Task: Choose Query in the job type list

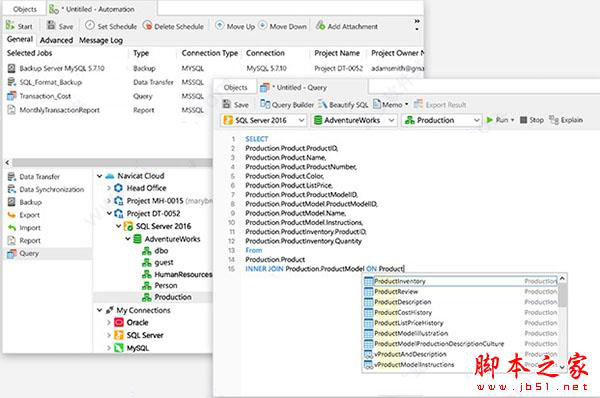Action: click(x=29, y=253)
